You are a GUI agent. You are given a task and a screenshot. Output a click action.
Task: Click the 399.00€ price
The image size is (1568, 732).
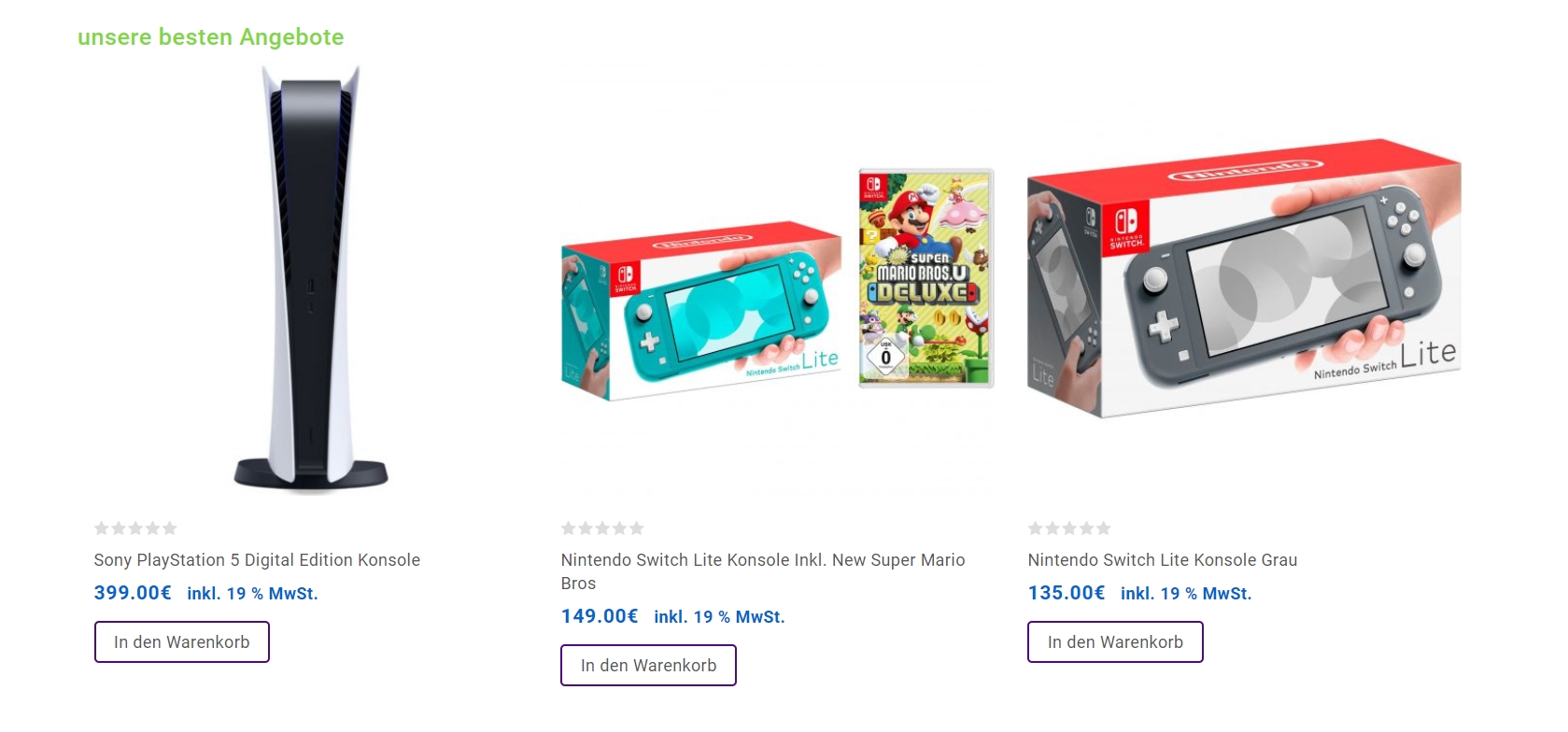(x=133, y=593)
